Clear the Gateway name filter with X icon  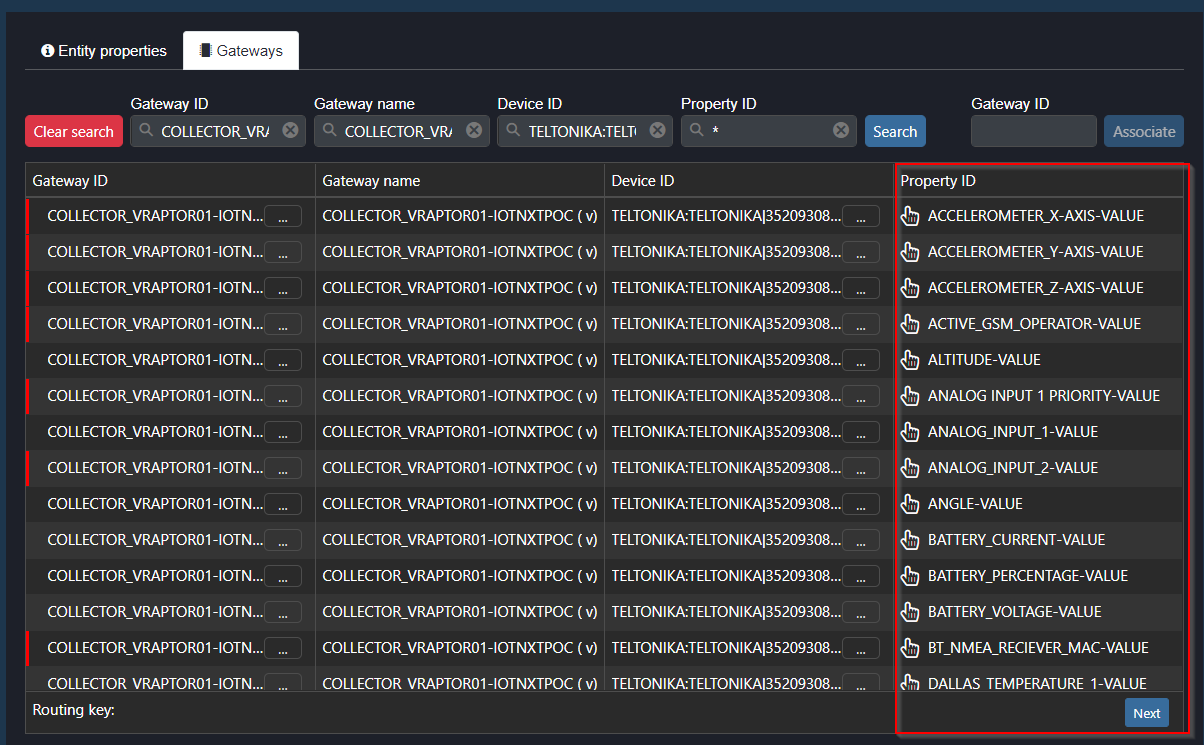pos(474,131)
